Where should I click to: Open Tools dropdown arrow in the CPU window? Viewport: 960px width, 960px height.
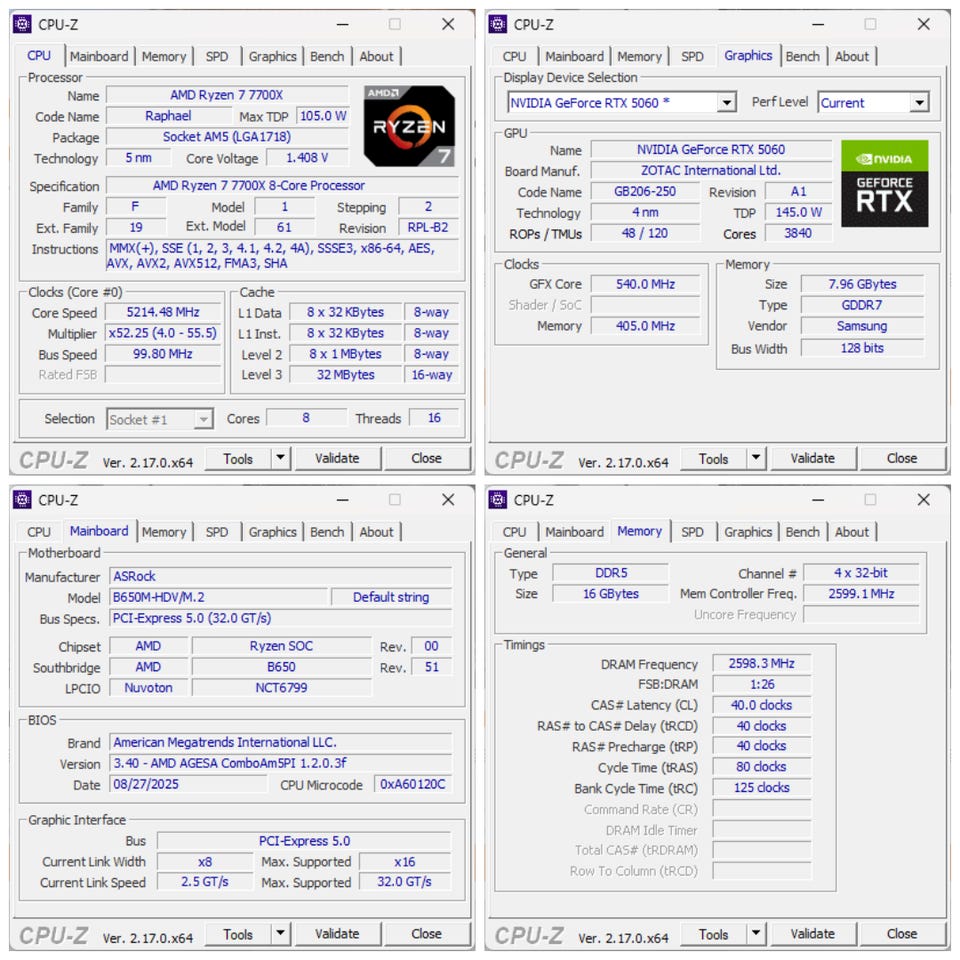280,458
